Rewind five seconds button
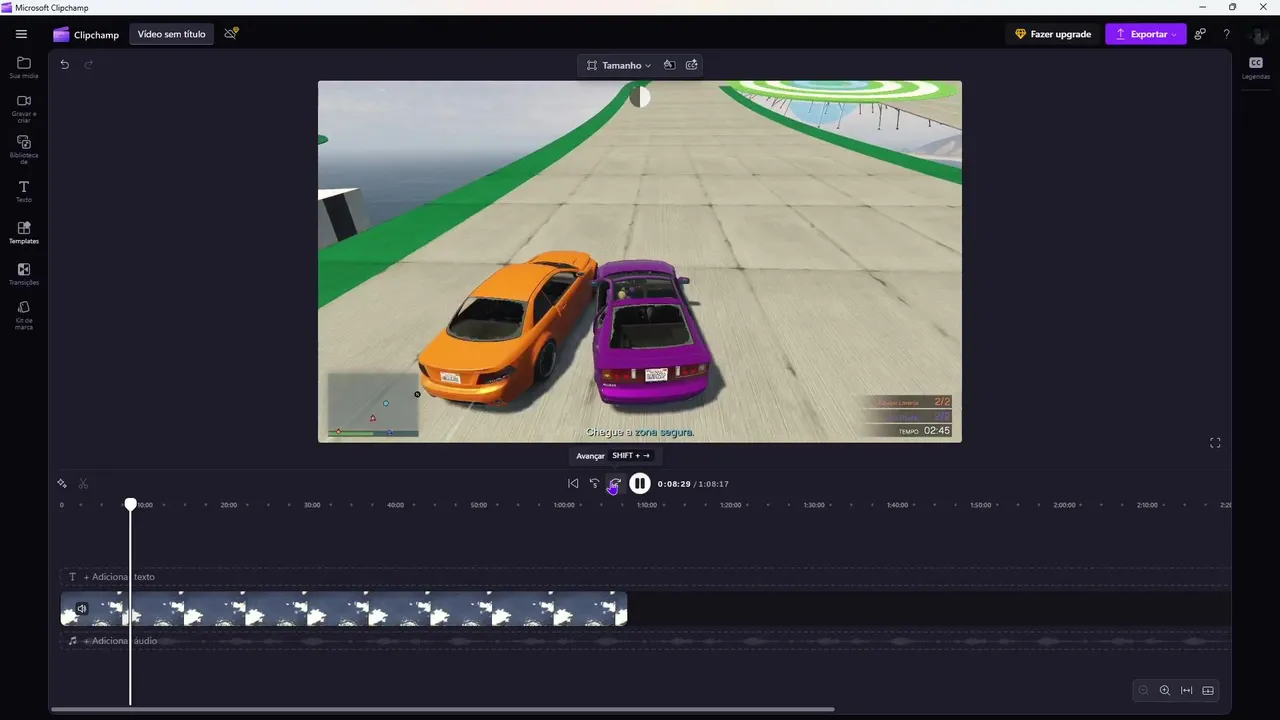 coord(594,484)
